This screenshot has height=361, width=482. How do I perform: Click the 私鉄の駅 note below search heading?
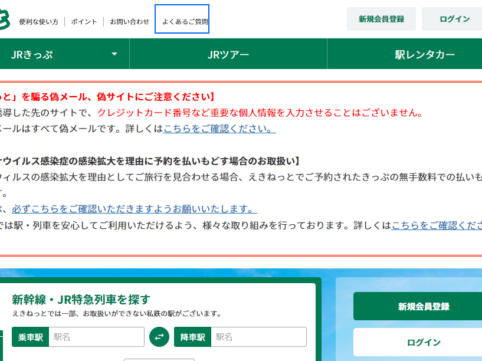[x=117, y=314]
